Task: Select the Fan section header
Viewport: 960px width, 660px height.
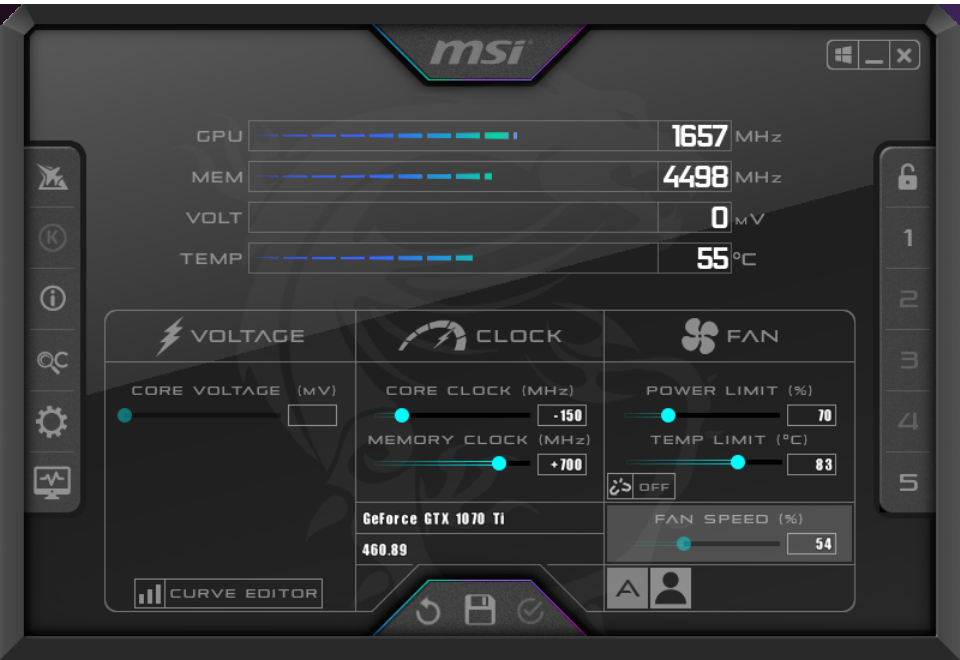Action: 729,336
